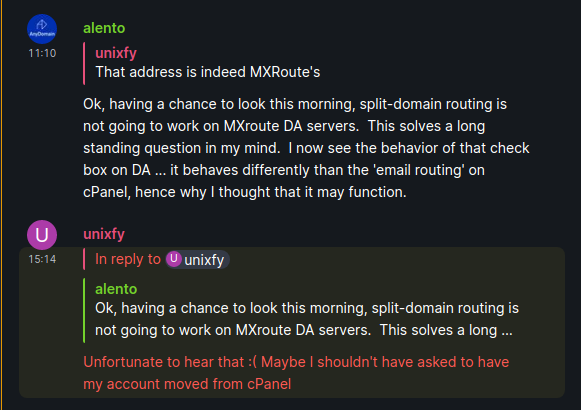The image size is (581, 410).
Task: Click the unixfy mention pill in reply
Action: pyautogui.click(x=197, y=260)
